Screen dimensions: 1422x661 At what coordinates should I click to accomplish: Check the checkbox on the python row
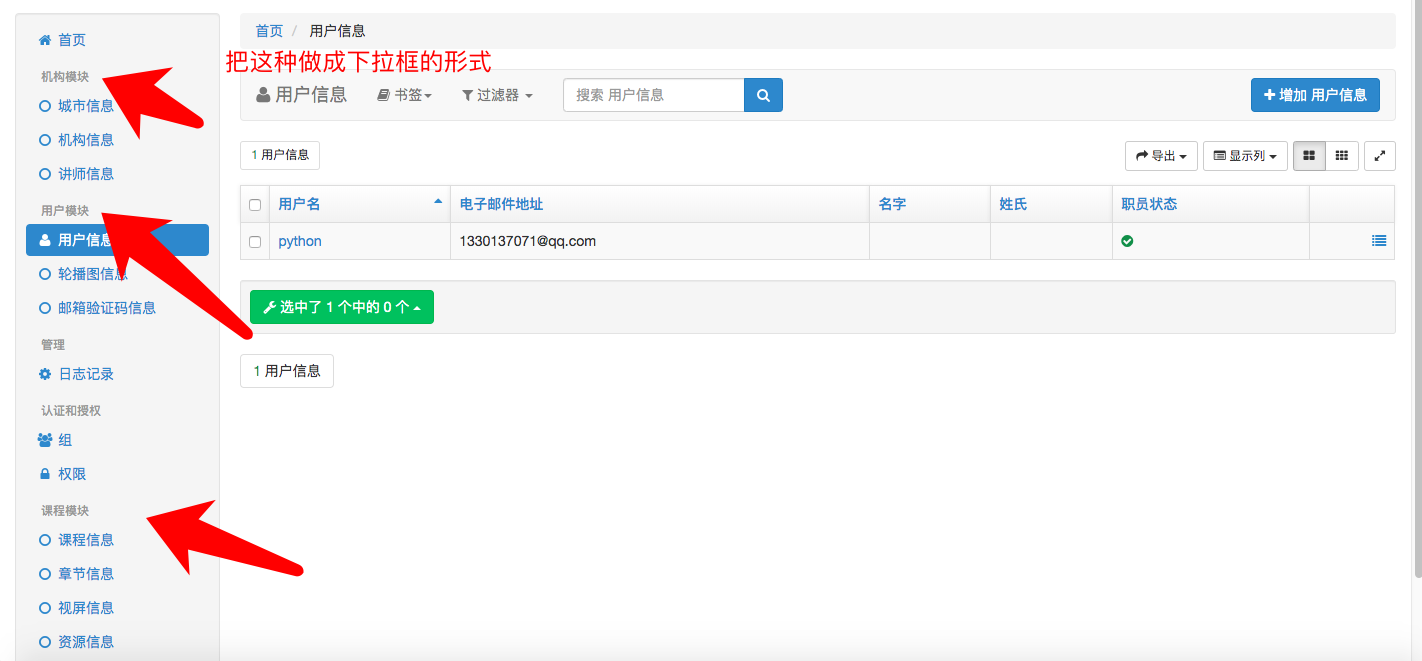tap(254, 240)
